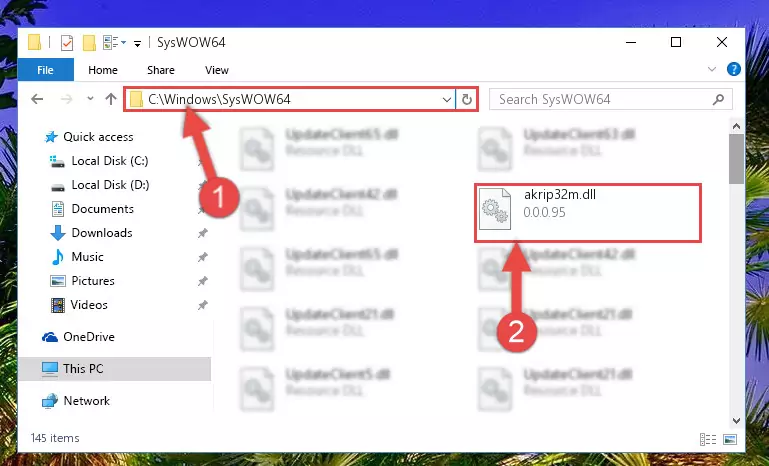769x466 pixels.
Task: Expand the ribbon with the chevron
Action: pos(712,70)
